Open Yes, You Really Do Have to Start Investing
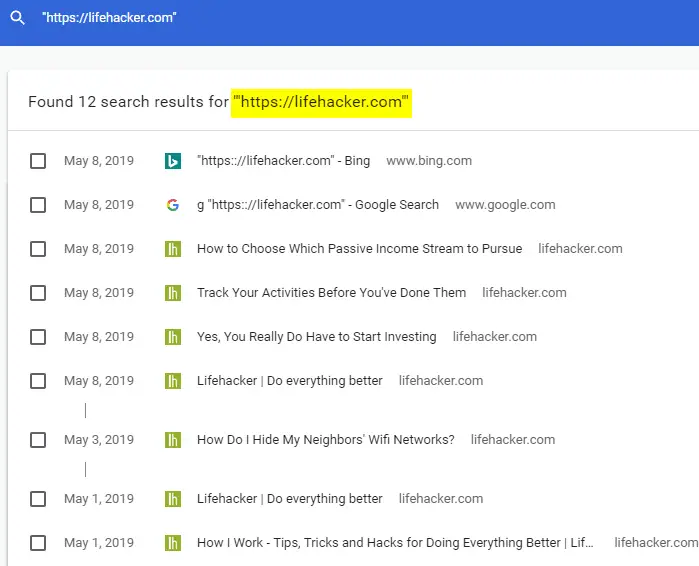 [317, 337]
